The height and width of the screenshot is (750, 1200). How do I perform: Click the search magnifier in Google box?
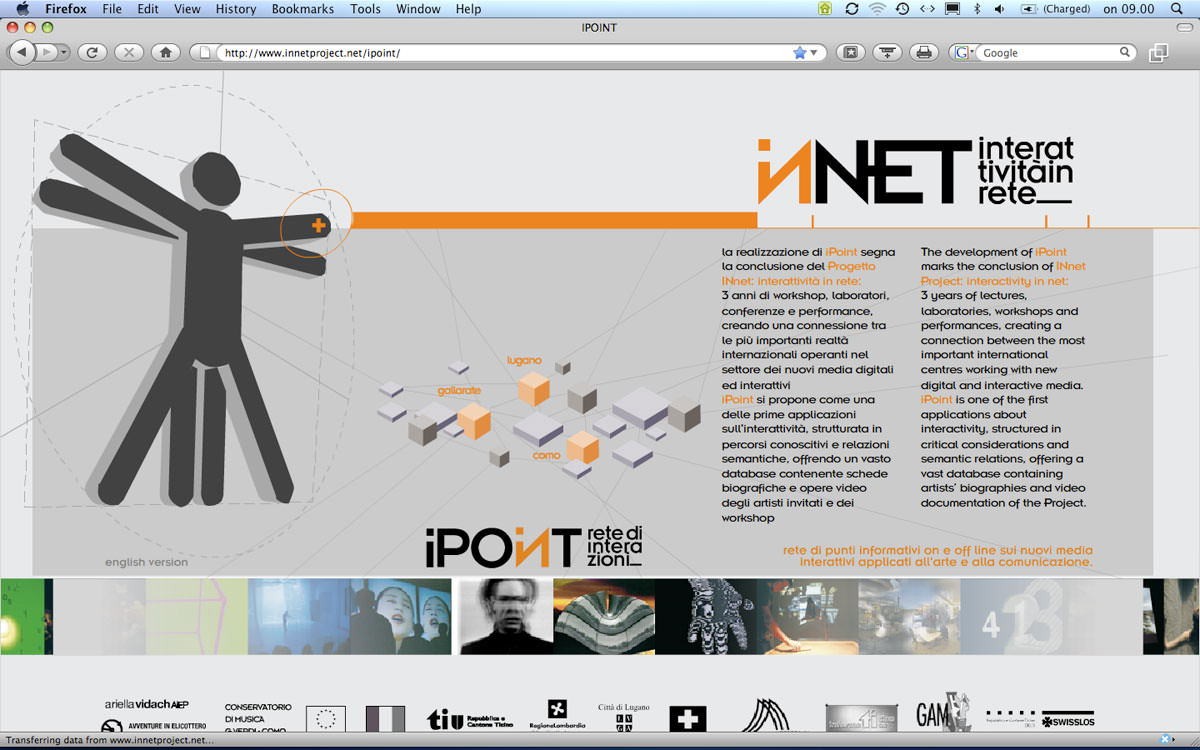[1125, 52]
